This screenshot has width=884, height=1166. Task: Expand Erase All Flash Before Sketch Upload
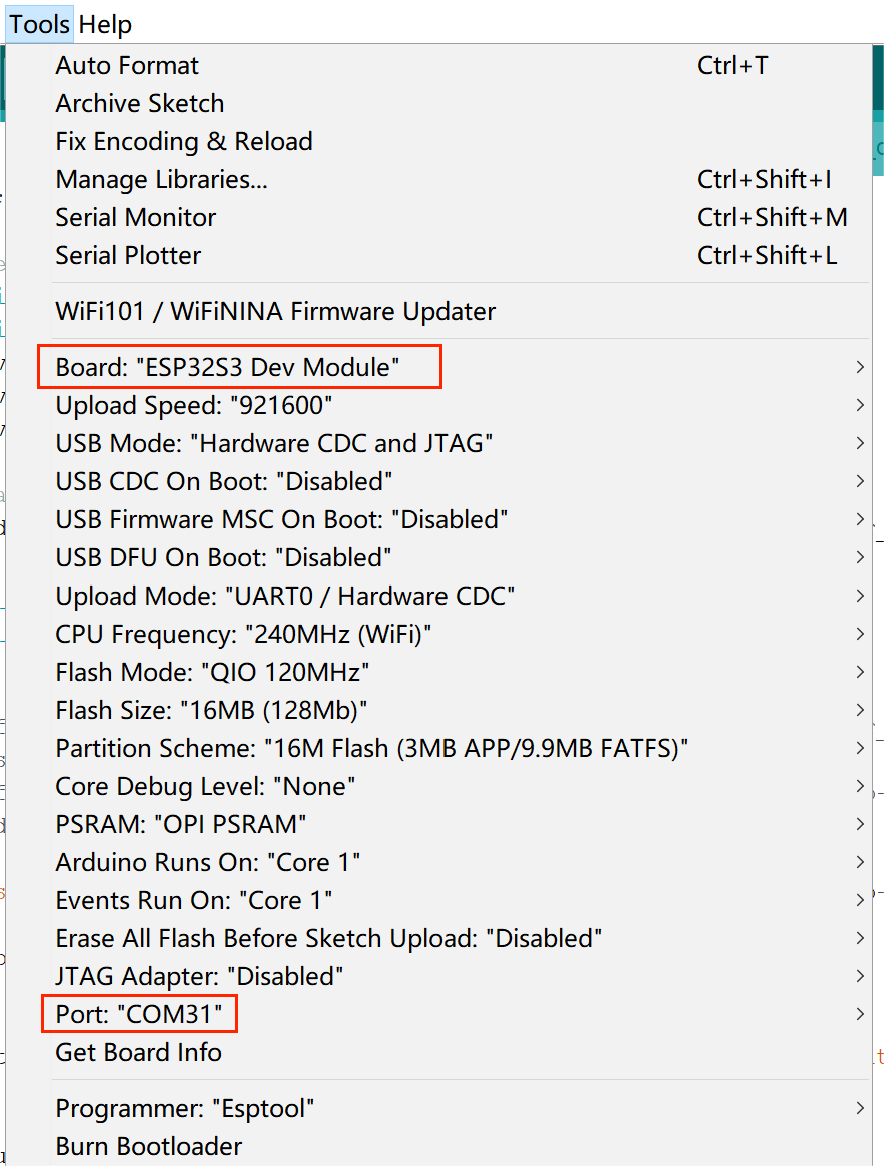[x=461, y=938]
